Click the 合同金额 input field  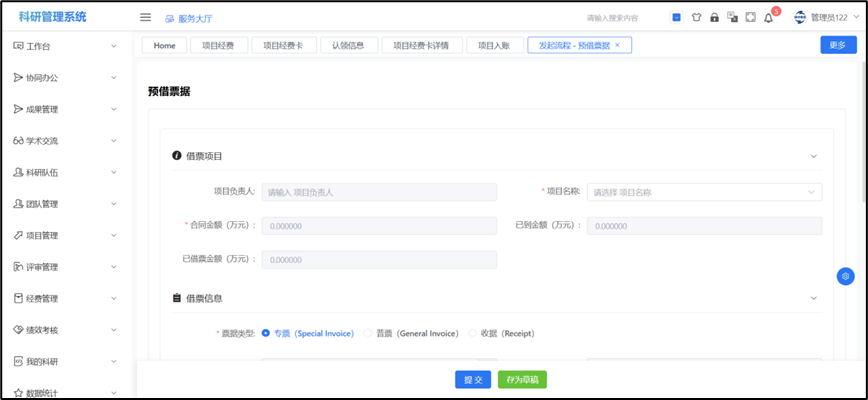click(x=379, y=226)
